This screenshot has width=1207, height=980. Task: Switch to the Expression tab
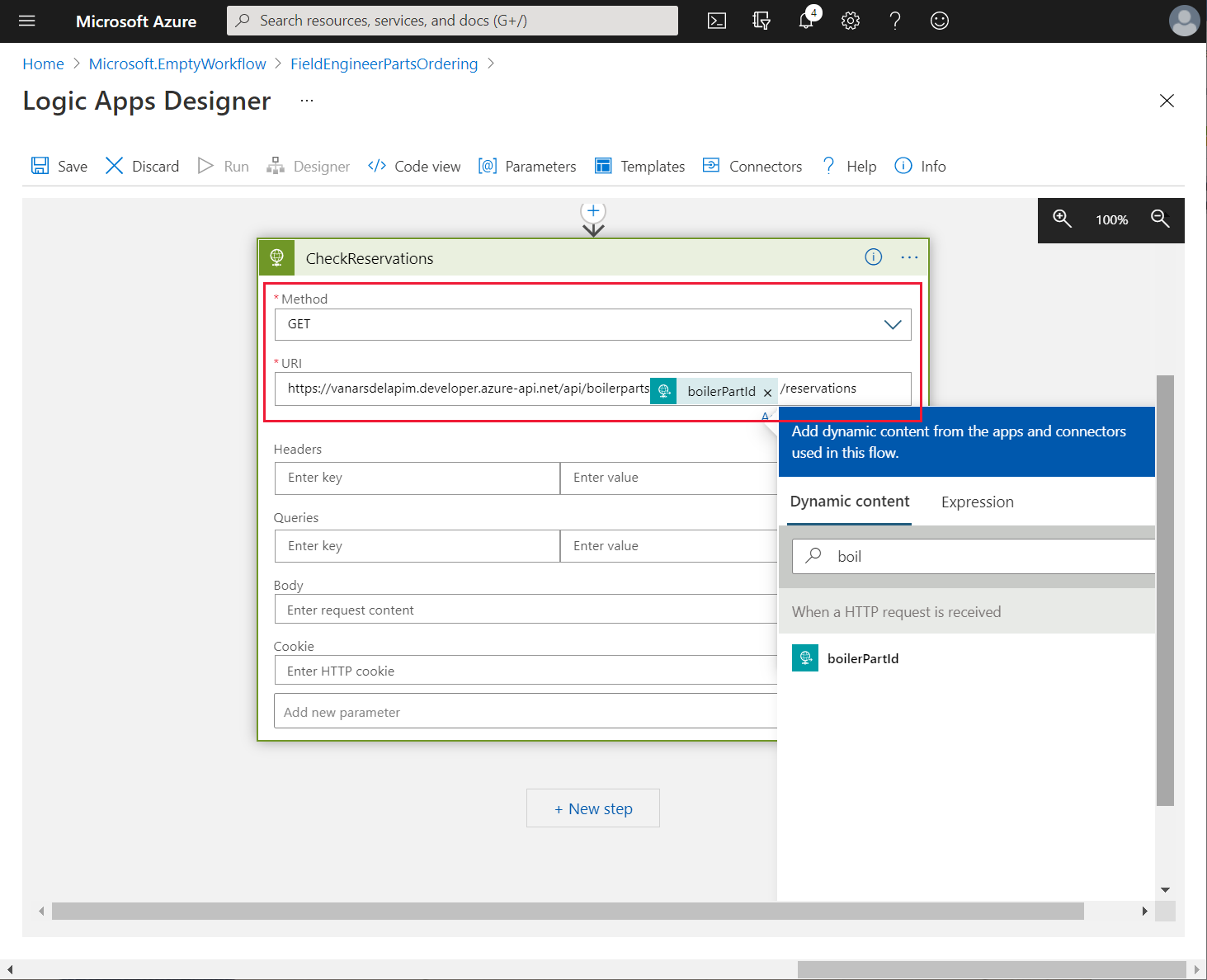977,502
